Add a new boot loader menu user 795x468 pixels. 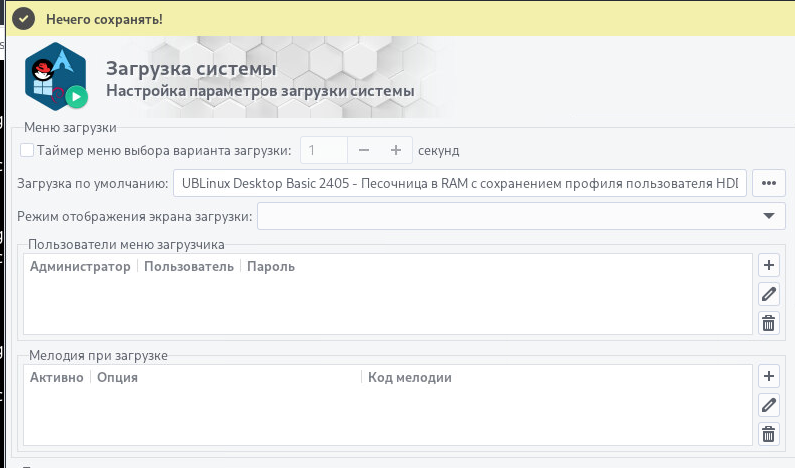[768, 265]
